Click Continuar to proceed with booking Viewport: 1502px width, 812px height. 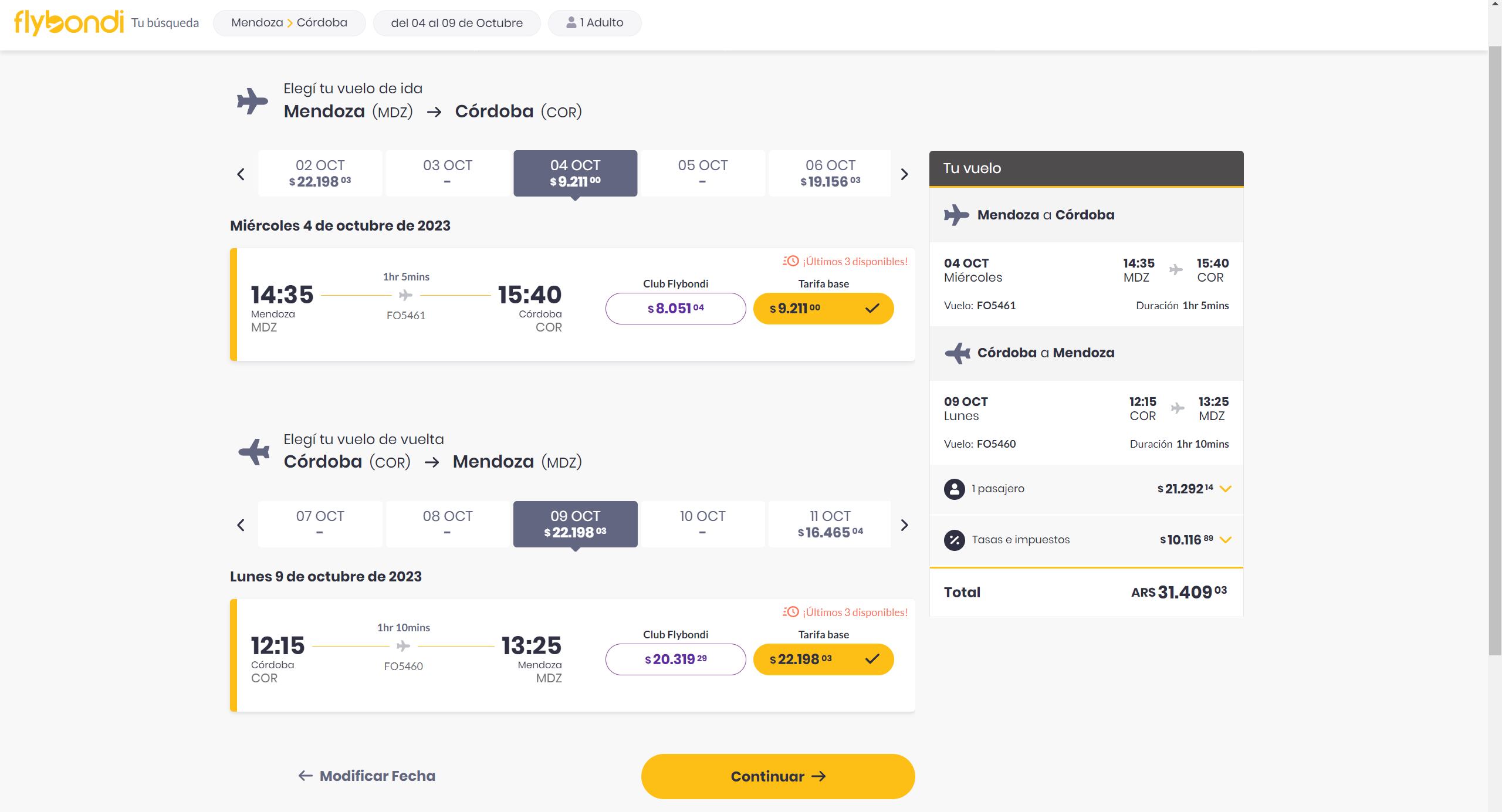click(778, 776)
